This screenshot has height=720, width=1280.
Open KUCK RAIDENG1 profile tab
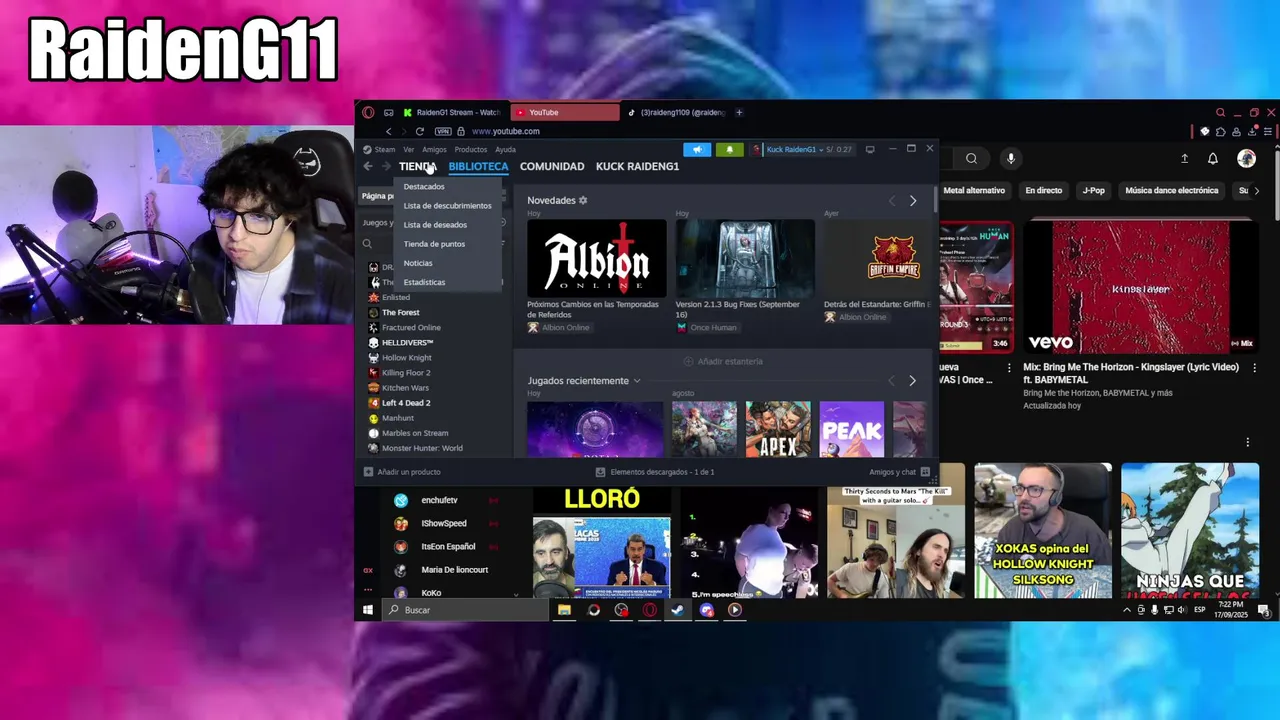click(637, 166)
